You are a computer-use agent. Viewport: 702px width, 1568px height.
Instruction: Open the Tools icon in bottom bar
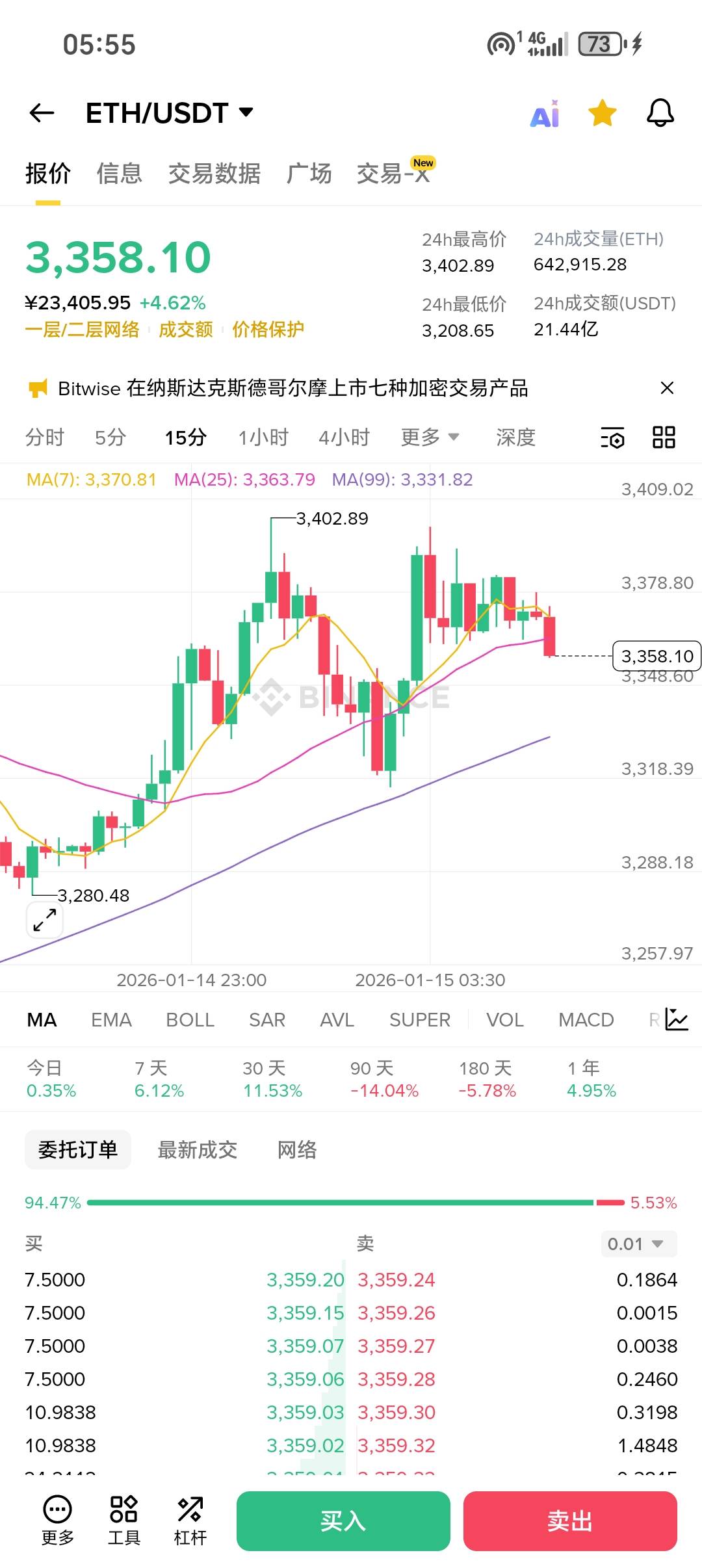click(123, 1520)
